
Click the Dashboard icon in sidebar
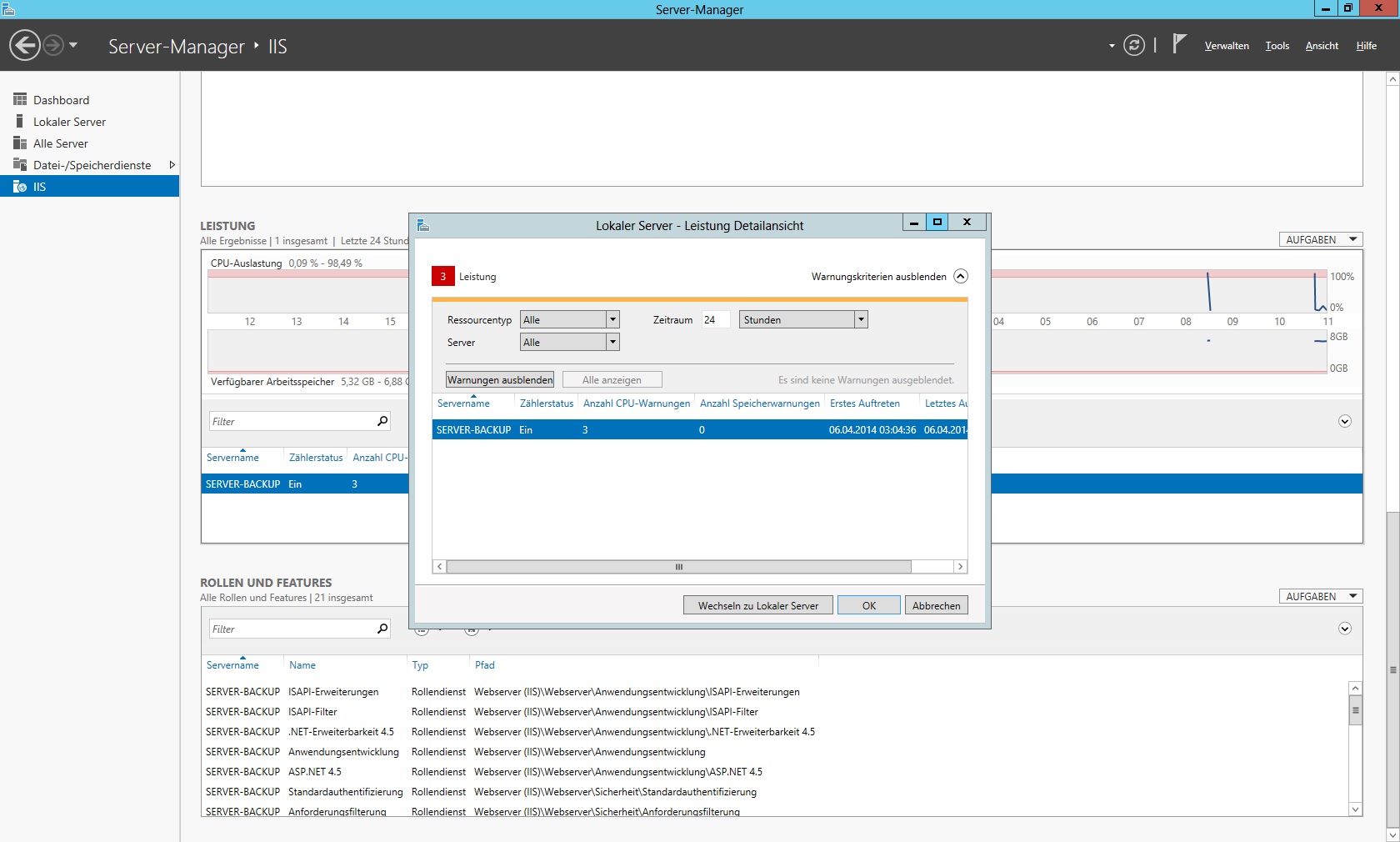[20, 99]
